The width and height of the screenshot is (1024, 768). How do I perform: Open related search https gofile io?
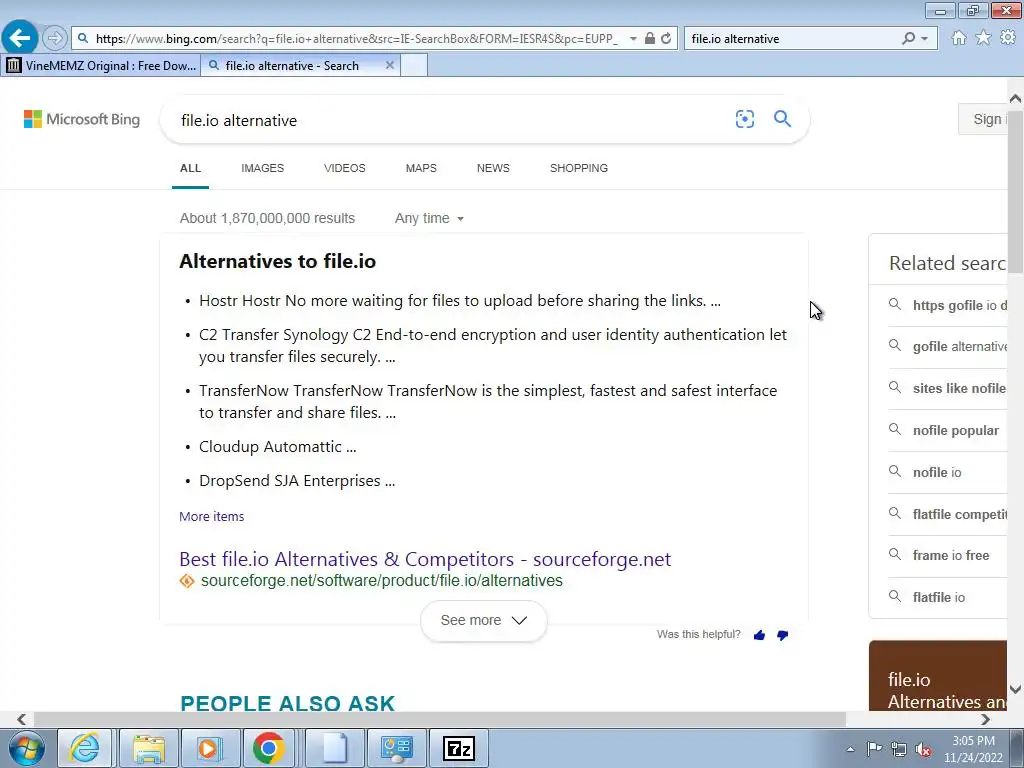tap(947, 305)
